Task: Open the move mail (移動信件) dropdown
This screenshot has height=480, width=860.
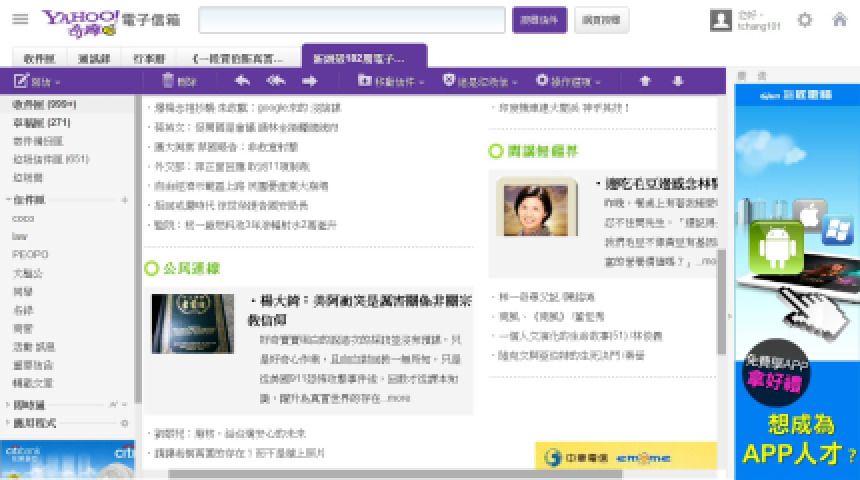Action: (x=391, y=81)
